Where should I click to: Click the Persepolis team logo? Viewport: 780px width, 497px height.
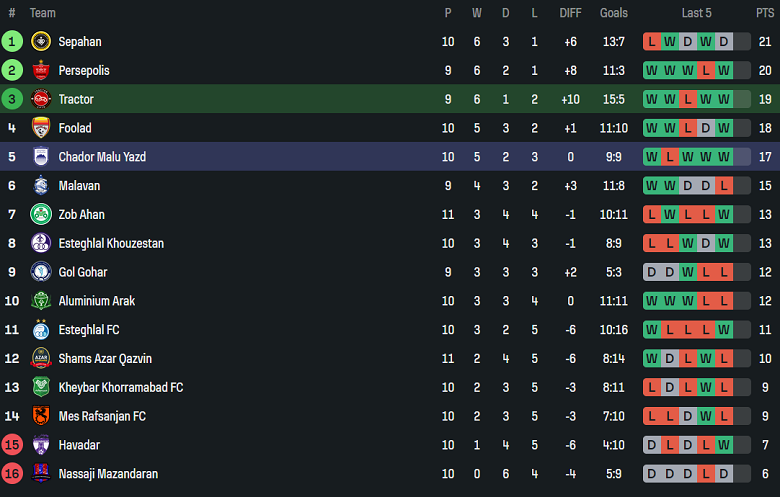coord(41,71)
